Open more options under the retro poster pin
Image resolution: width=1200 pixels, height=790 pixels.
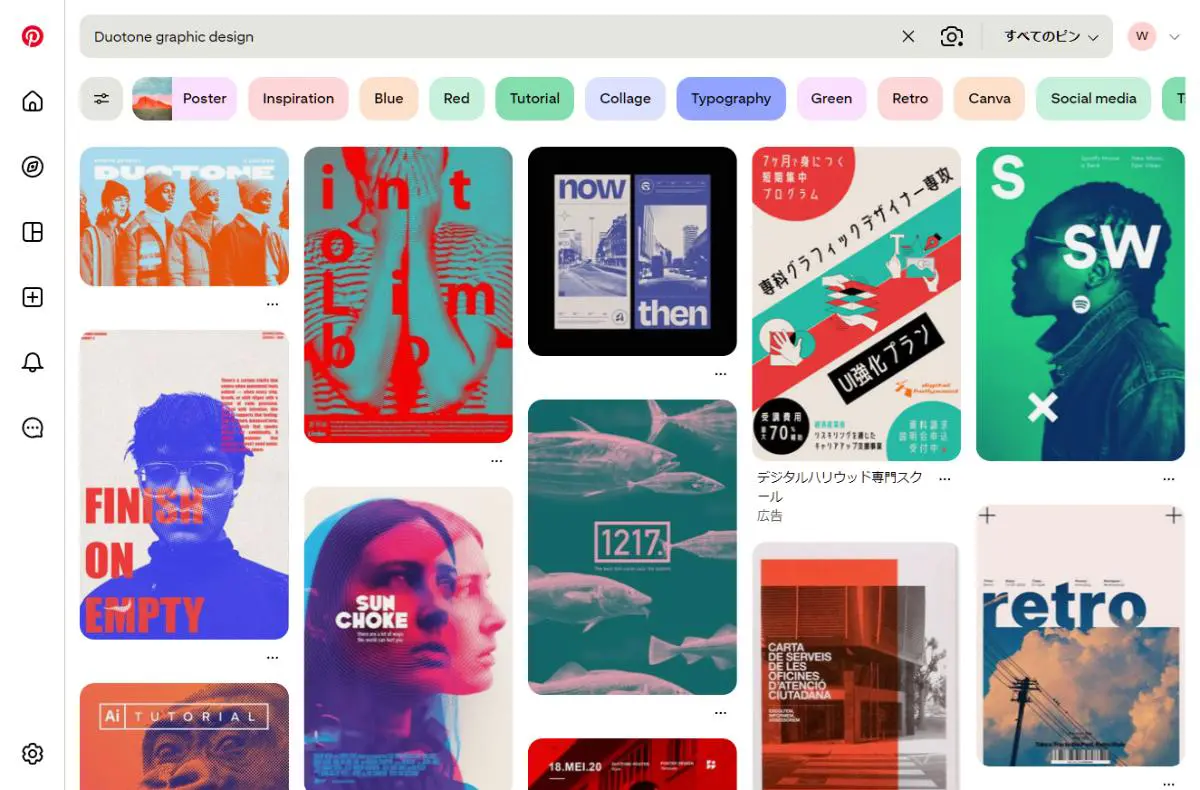pyautogui.click(x=1169, y=785)
